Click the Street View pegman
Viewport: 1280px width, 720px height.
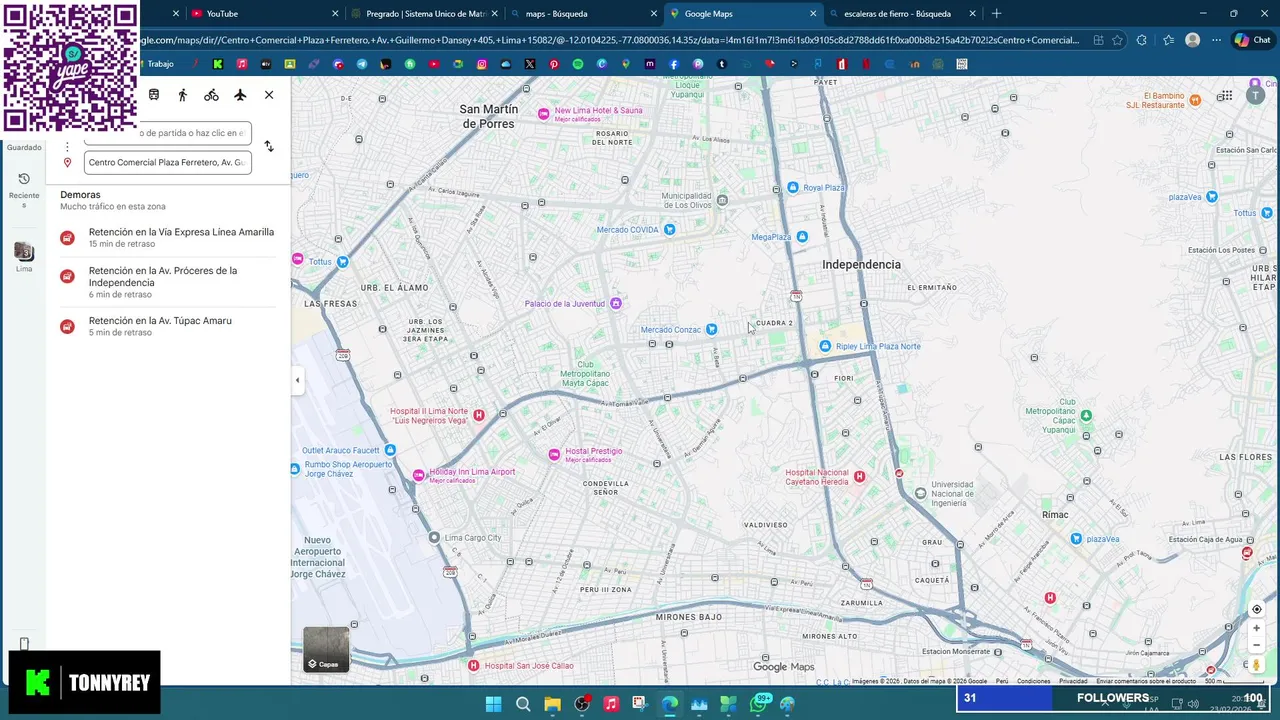(x=1257, y=665)
